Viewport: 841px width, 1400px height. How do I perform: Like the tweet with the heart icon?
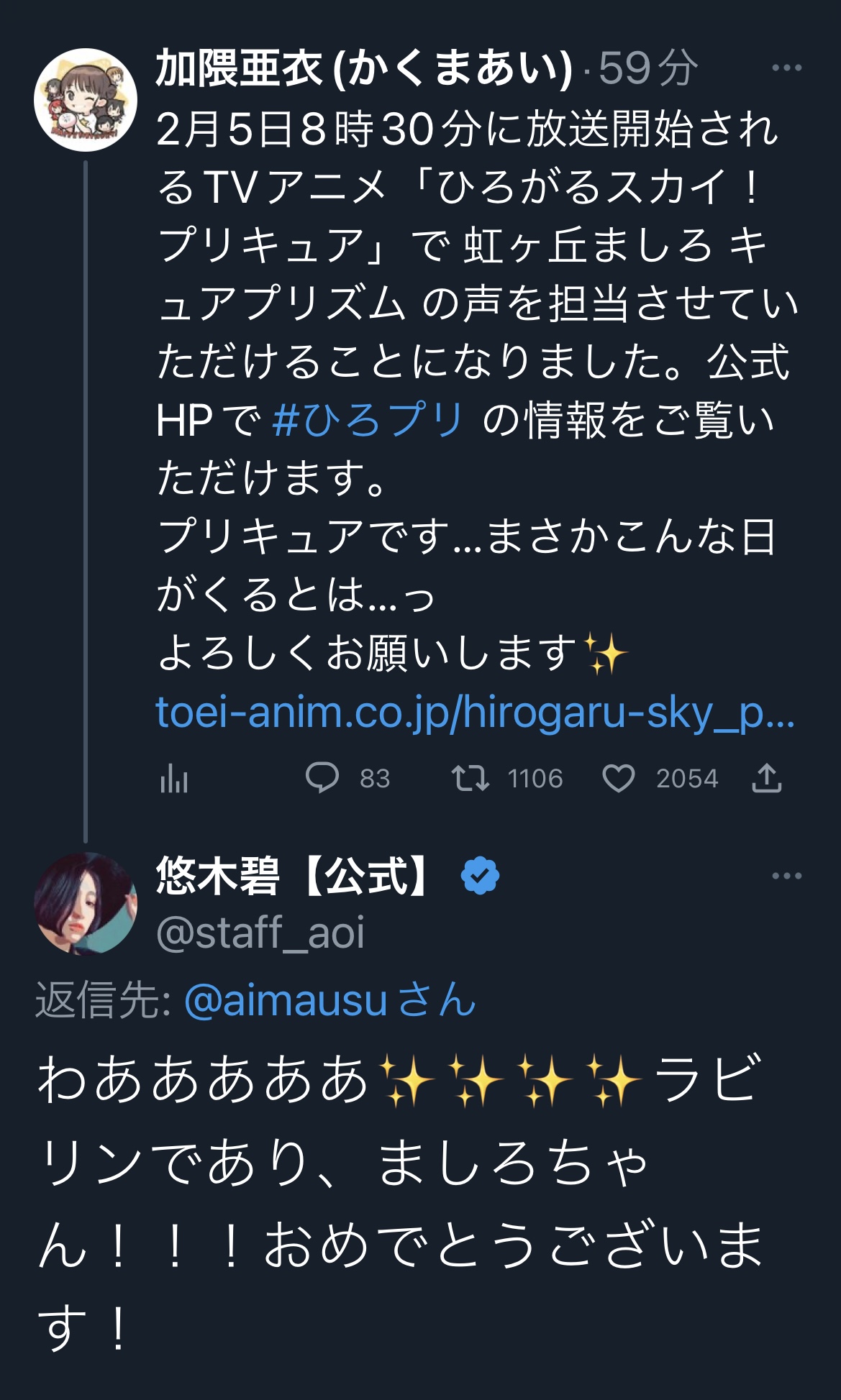(618, 778)
